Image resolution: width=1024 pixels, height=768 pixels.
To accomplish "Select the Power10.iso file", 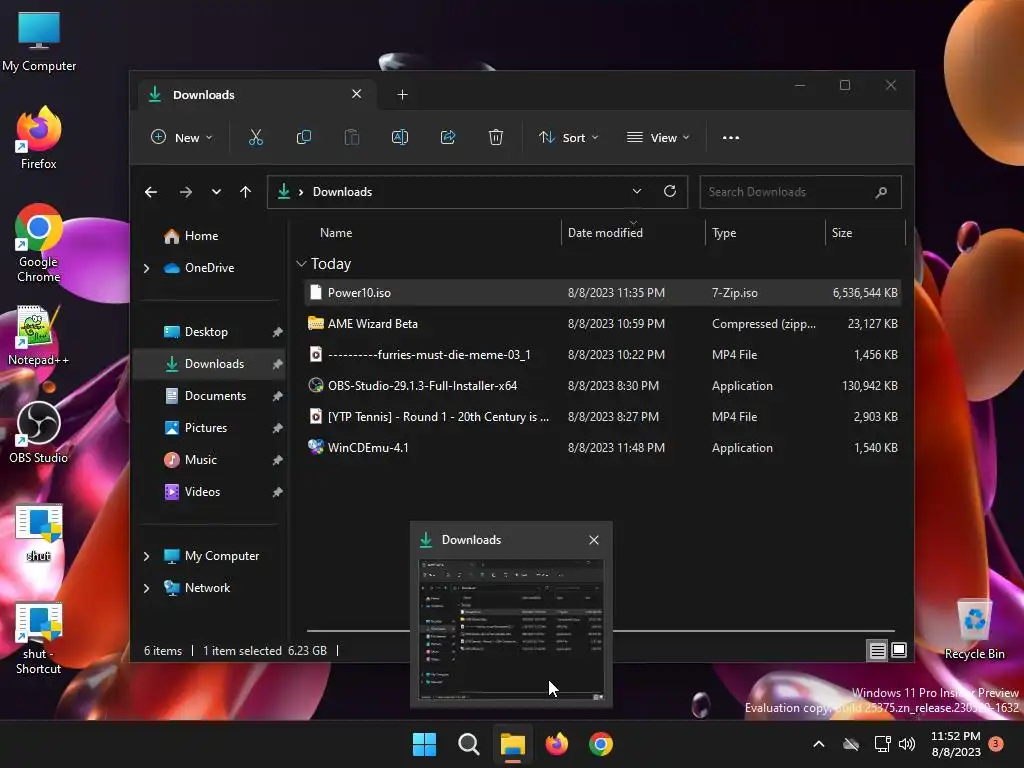I will coord(602,293).
